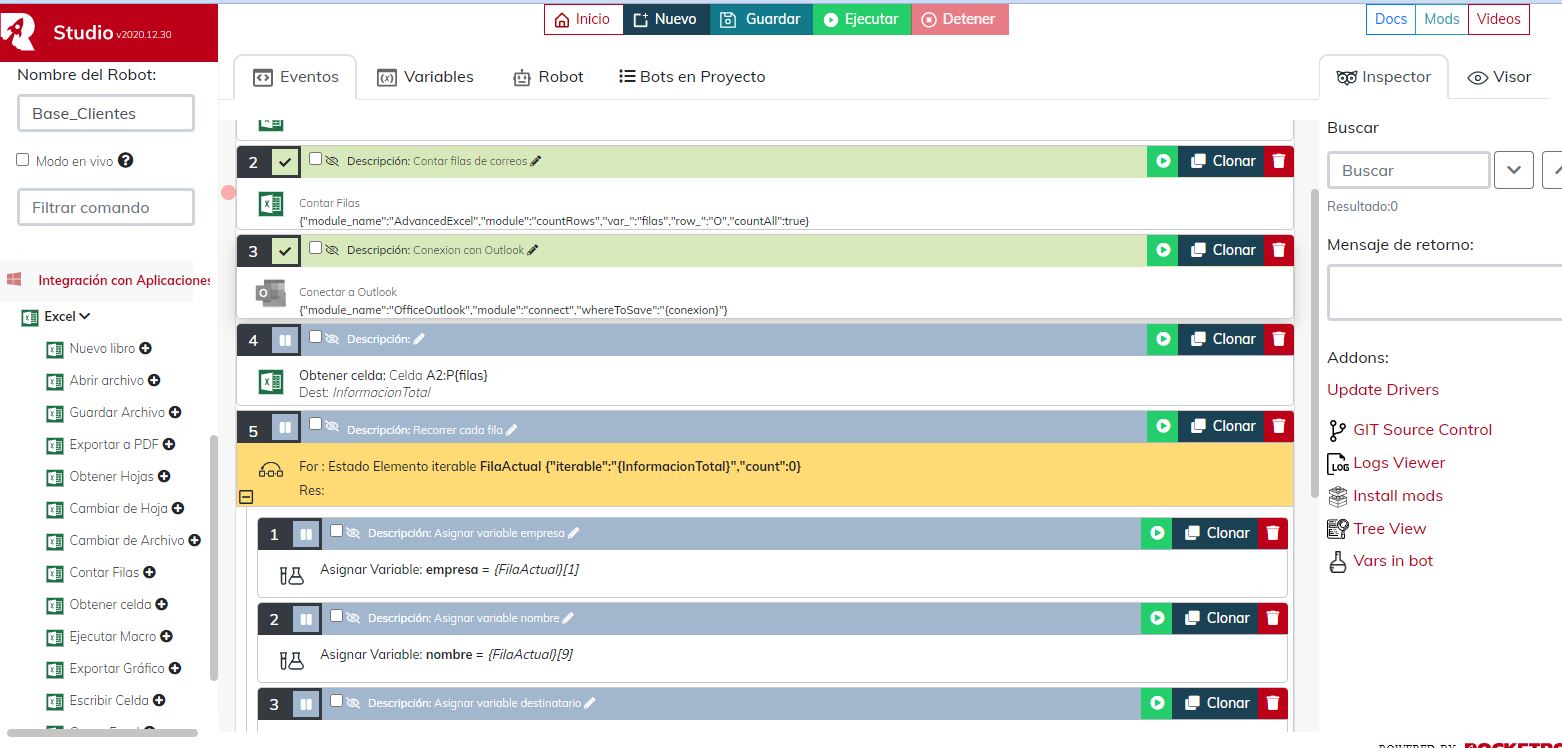This screenshot has width=1562, height=748.
Task: Open GIT Source Control addon link
Action: 1421,430
